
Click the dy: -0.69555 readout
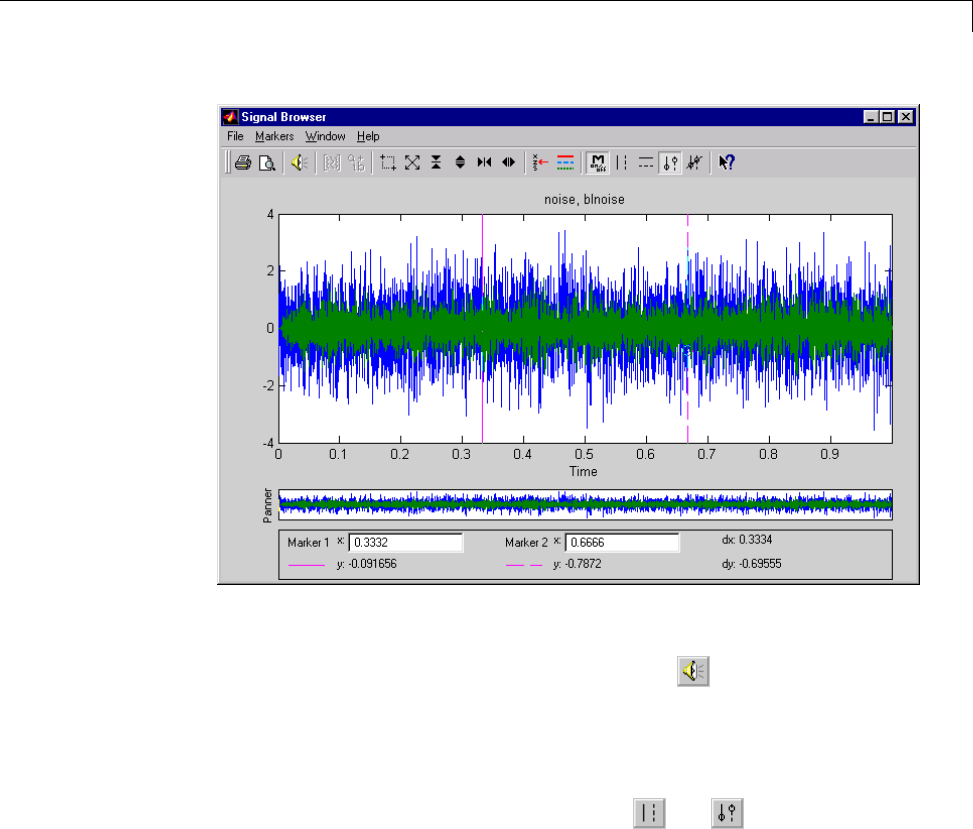pyautogui.click(x=751, y=564)
